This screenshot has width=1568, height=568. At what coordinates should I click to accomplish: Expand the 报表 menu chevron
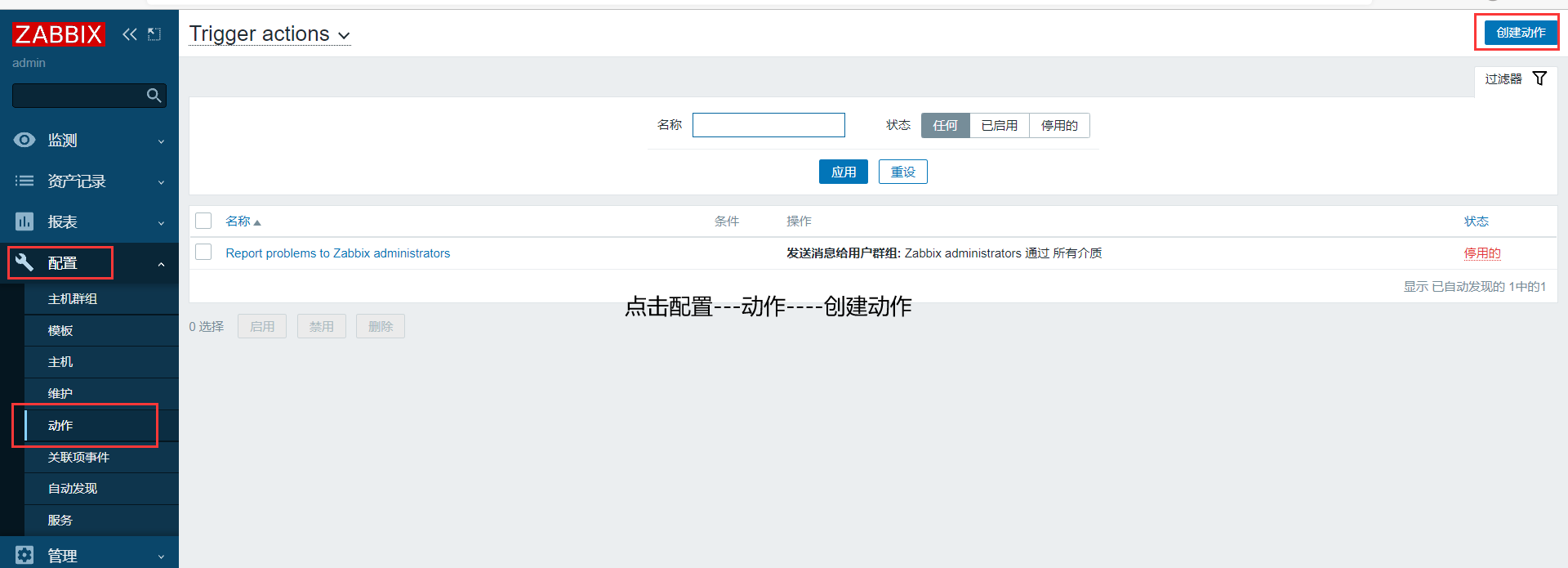coord(161,223)
